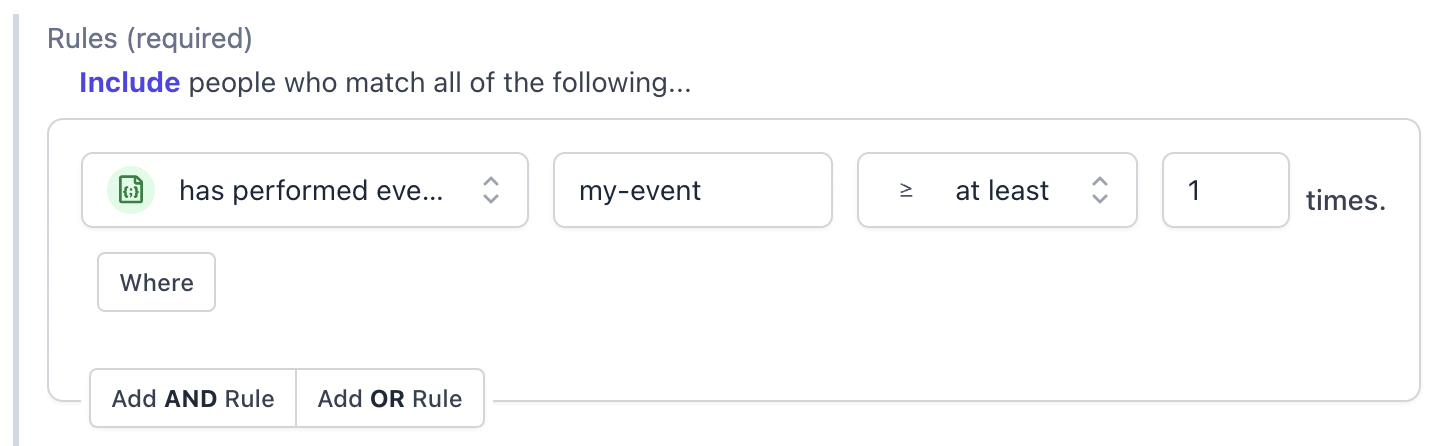Click the 'times.' suffix text
1448x446 pixels.
[1346, 201]
